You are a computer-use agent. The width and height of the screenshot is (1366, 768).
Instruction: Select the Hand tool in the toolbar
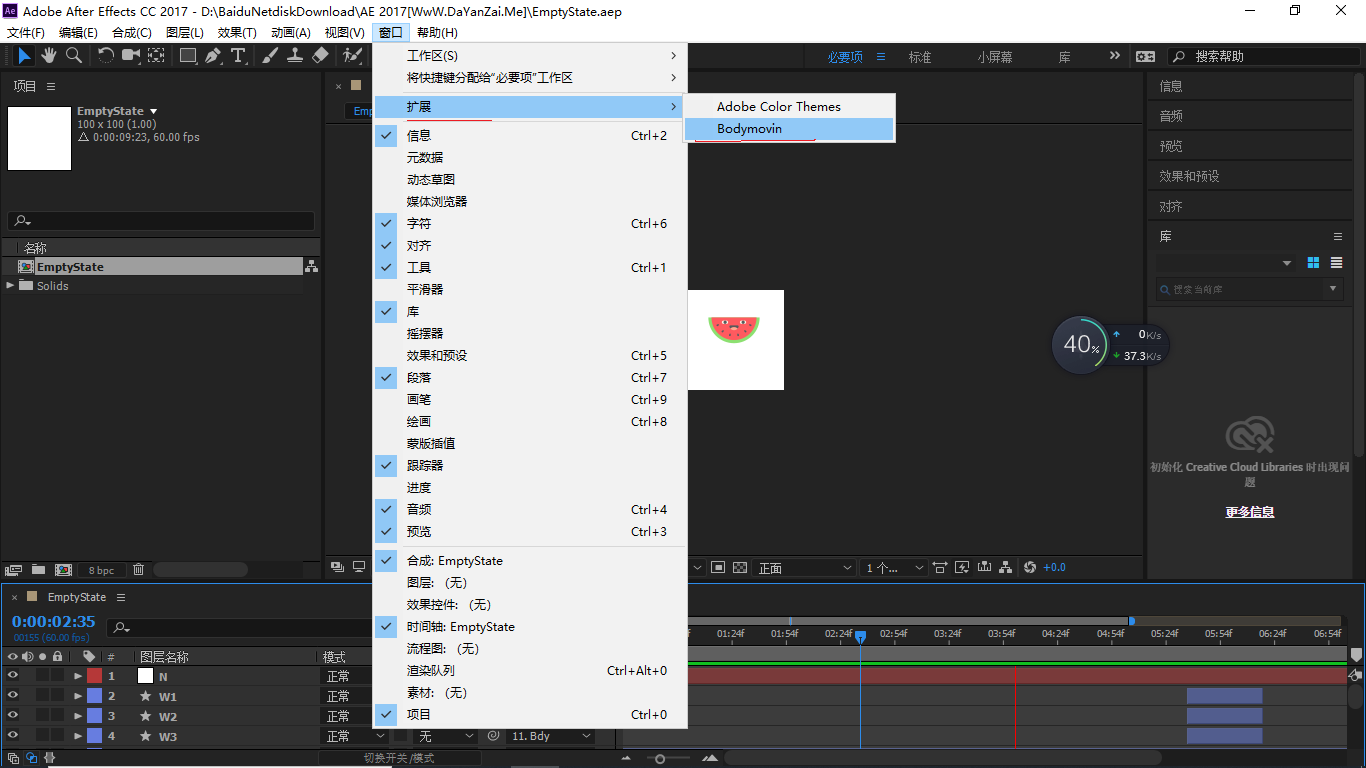(x=48, y=56)
